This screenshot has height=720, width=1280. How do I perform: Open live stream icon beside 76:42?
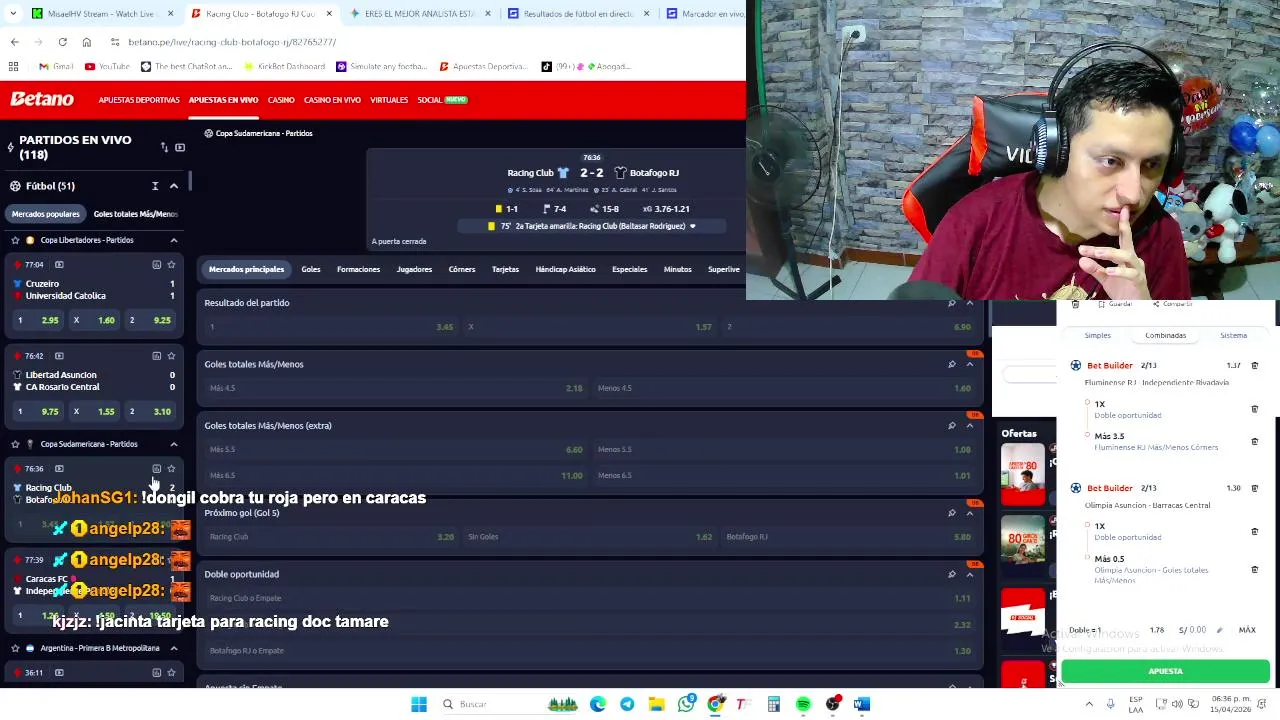[x=59, y=356]
